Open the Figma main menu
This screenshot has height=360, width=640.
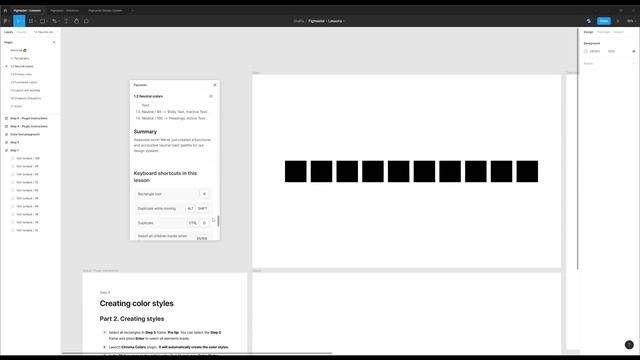pos(6,21)
